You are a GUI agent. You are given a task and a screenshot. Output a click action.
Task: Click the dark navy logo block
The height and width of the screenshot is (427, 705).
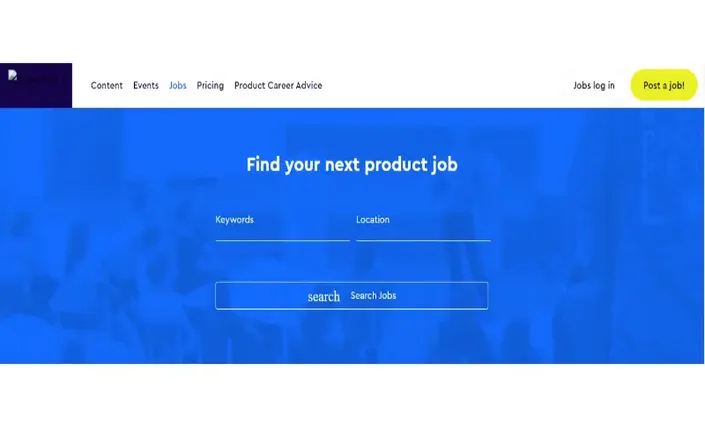click(36, 85)
